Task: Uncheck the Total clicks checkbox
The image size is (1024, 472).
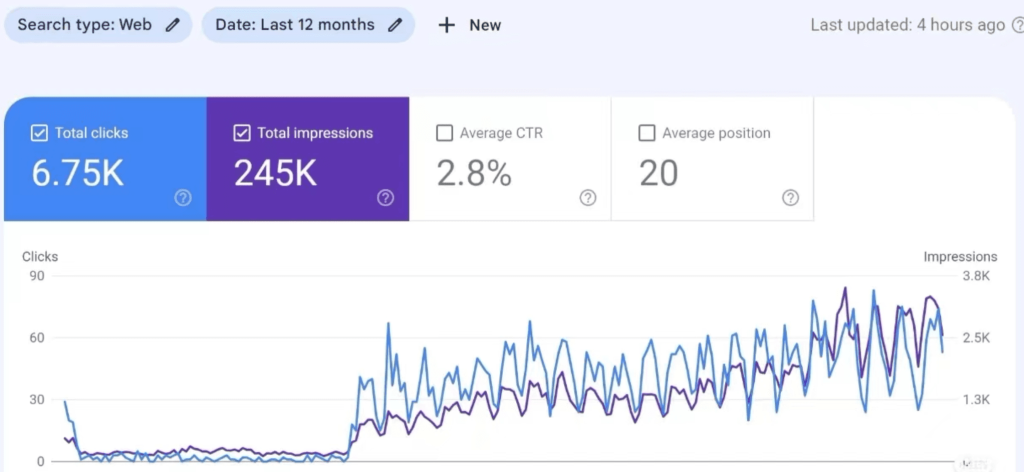Action: (x=39, y=133)
